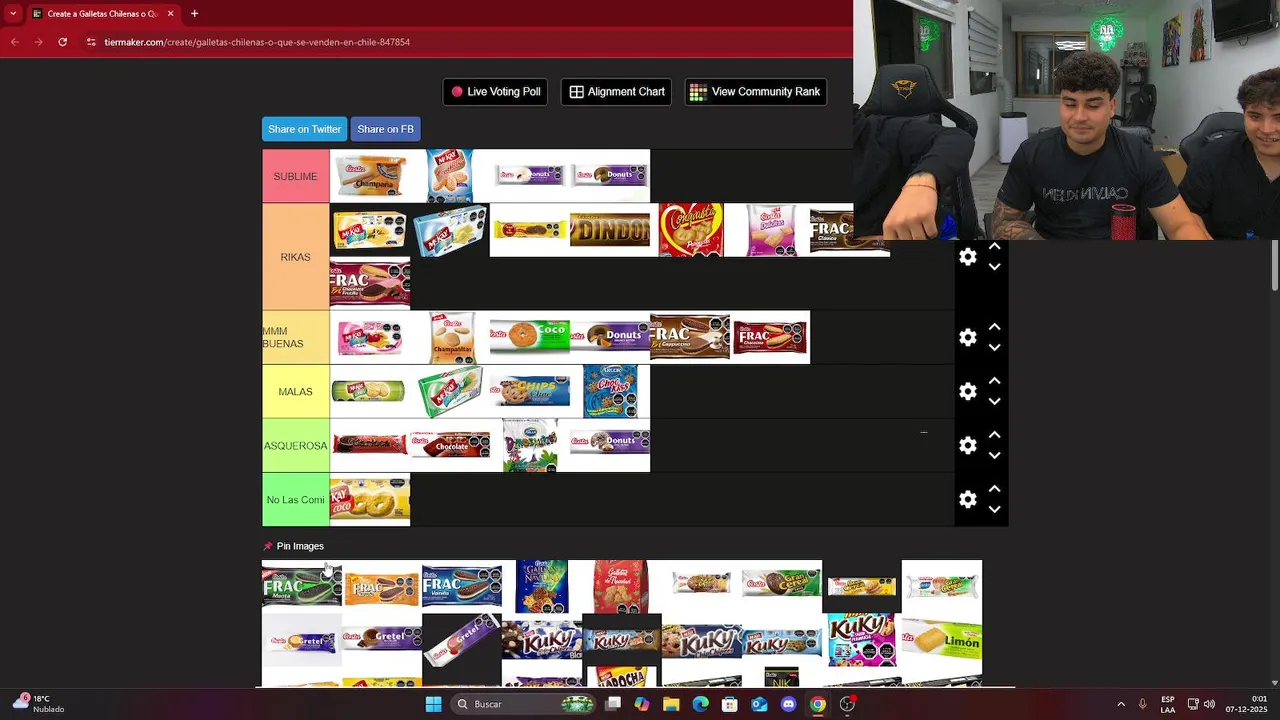
Task: Share tier list on Twitter
Action: coord(304,129)
